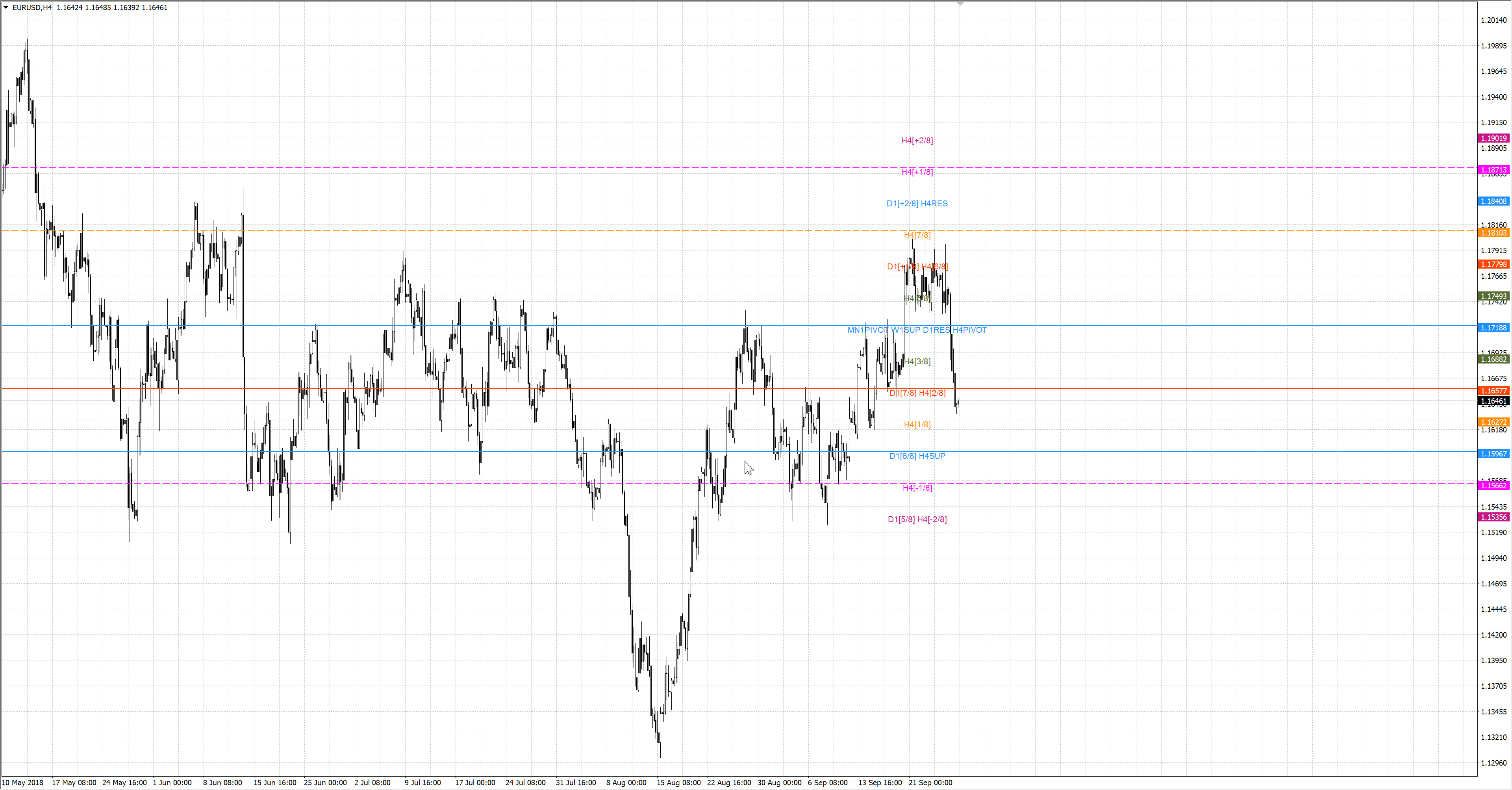Image resolution: width=1512 pixels, height=790 pixels.
Task: Click the orange 1.18103 price tag
Action: [x=1493, y=233]
